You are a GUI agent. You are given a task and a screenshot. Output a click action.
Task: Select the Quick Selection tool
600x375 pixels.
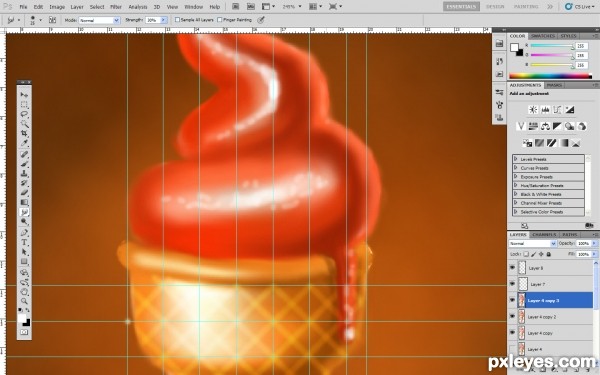24,124
